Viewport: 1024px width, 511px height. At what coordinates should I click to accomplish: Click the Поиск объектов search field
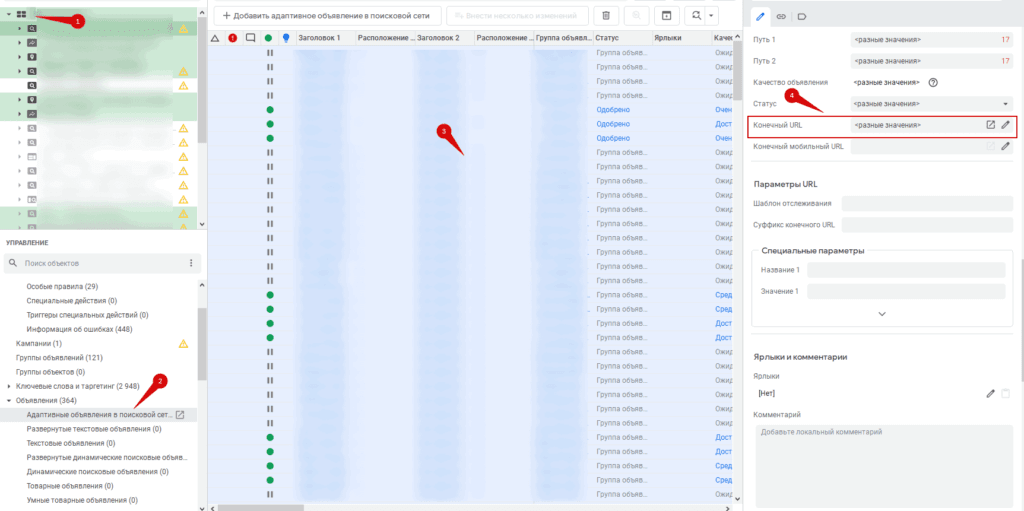103,263
